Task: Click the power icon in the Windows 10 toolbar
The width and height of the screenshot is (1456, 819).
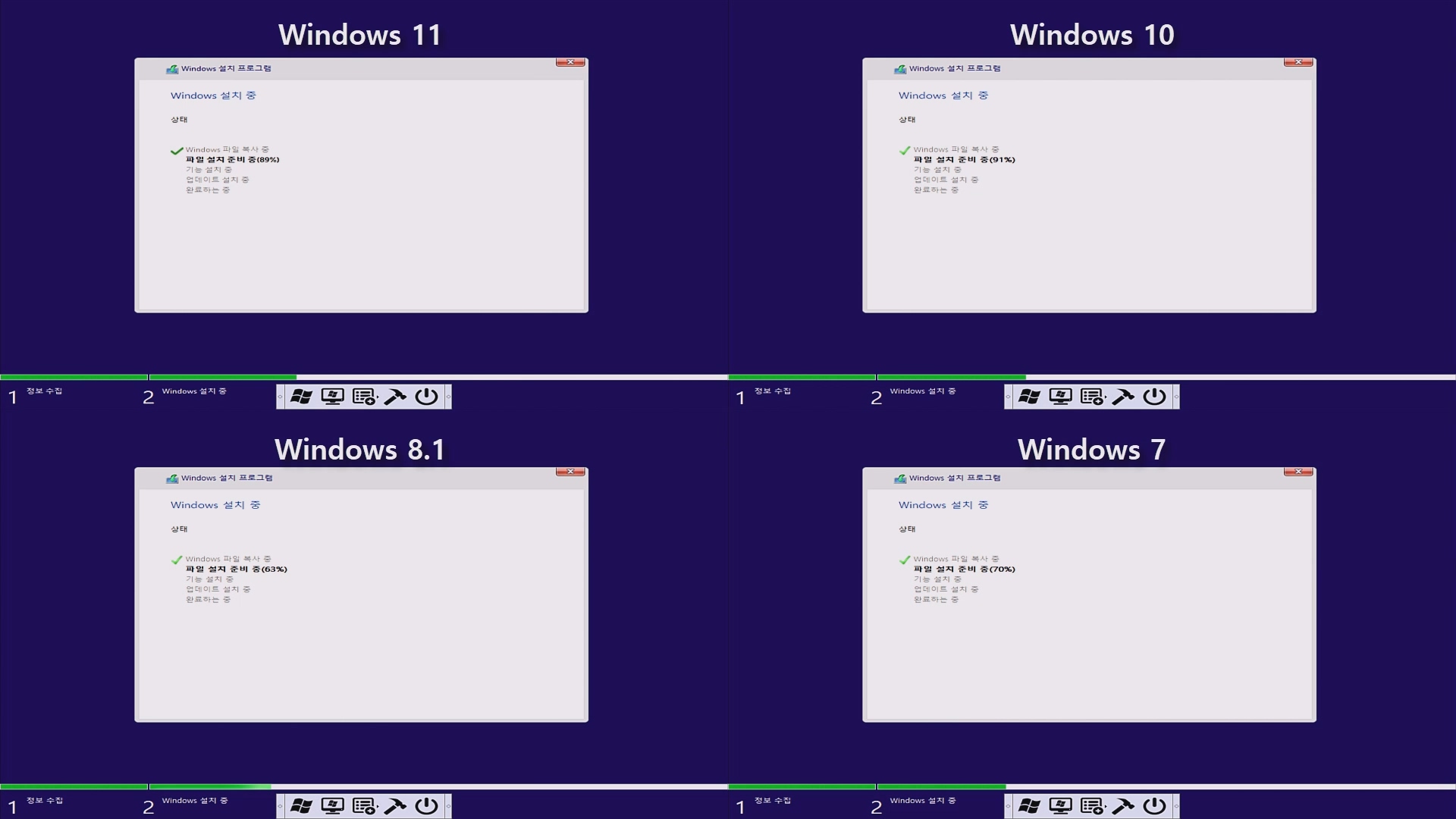Action: 1154,397
